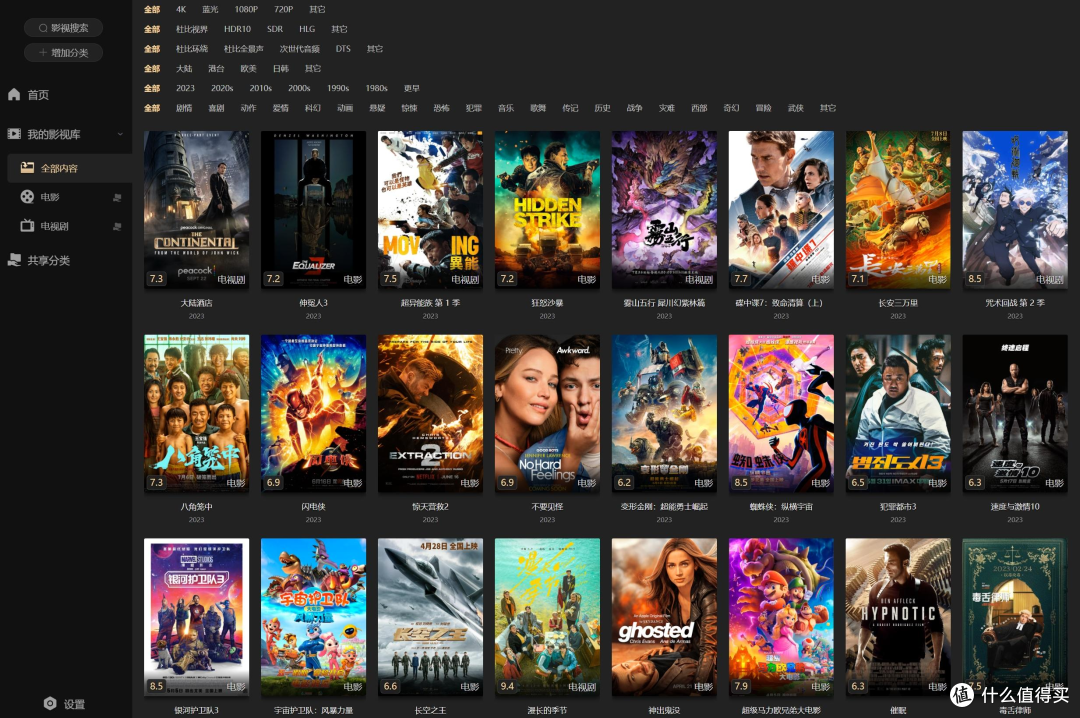The height and width of the screenshot is (718, 1080).
Task: Click the film reel icon for 电影
Action: pos(28,197)
